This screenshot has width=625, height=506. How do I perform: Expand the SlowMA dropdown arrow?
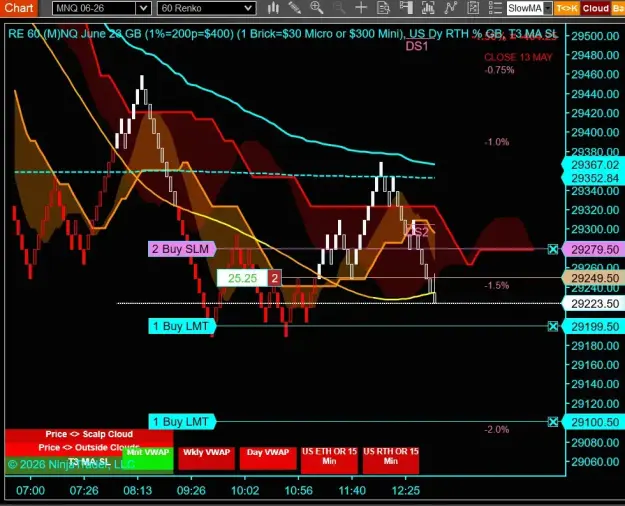click(548, 8)
